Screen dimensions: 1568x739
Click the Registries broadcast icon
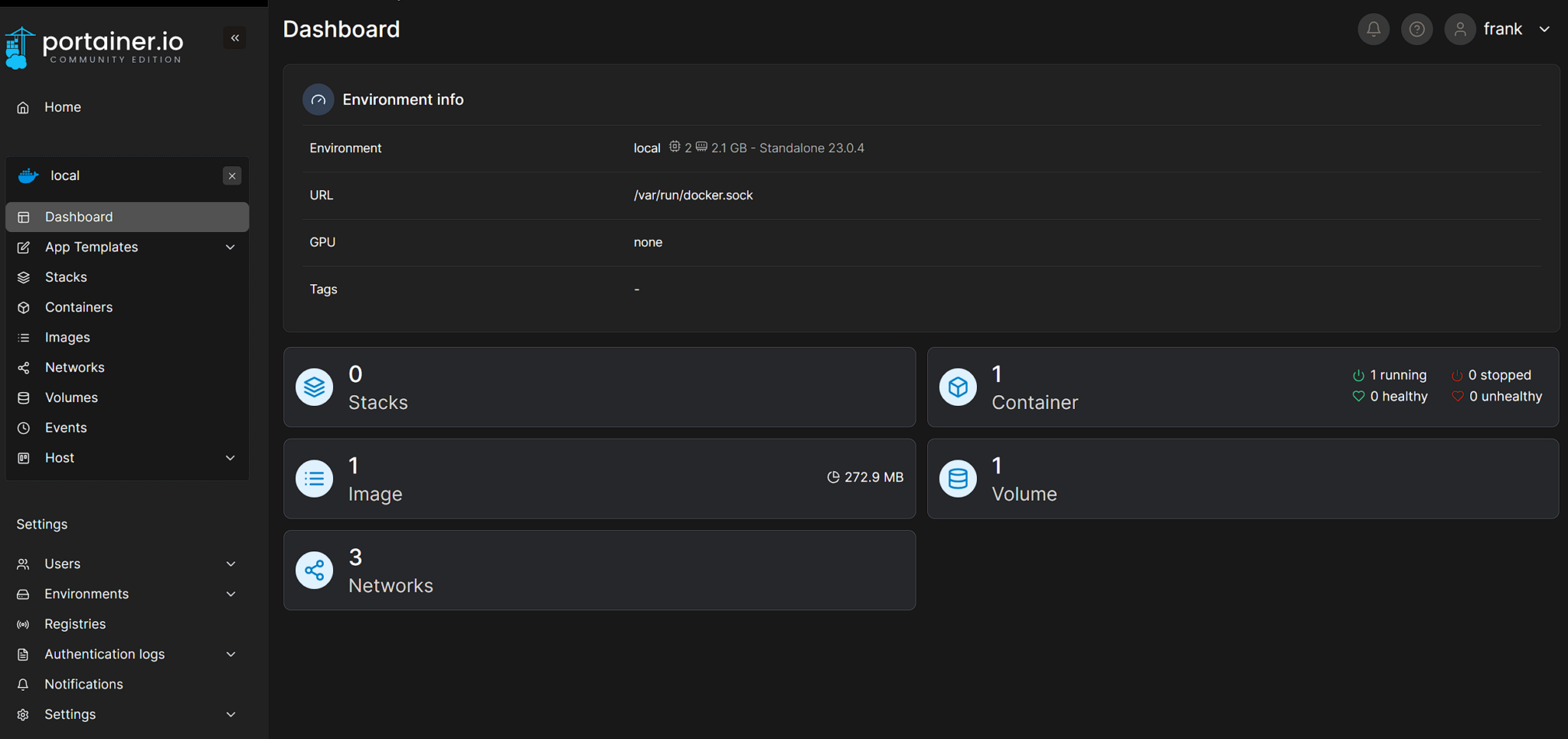tap(23, 623)
